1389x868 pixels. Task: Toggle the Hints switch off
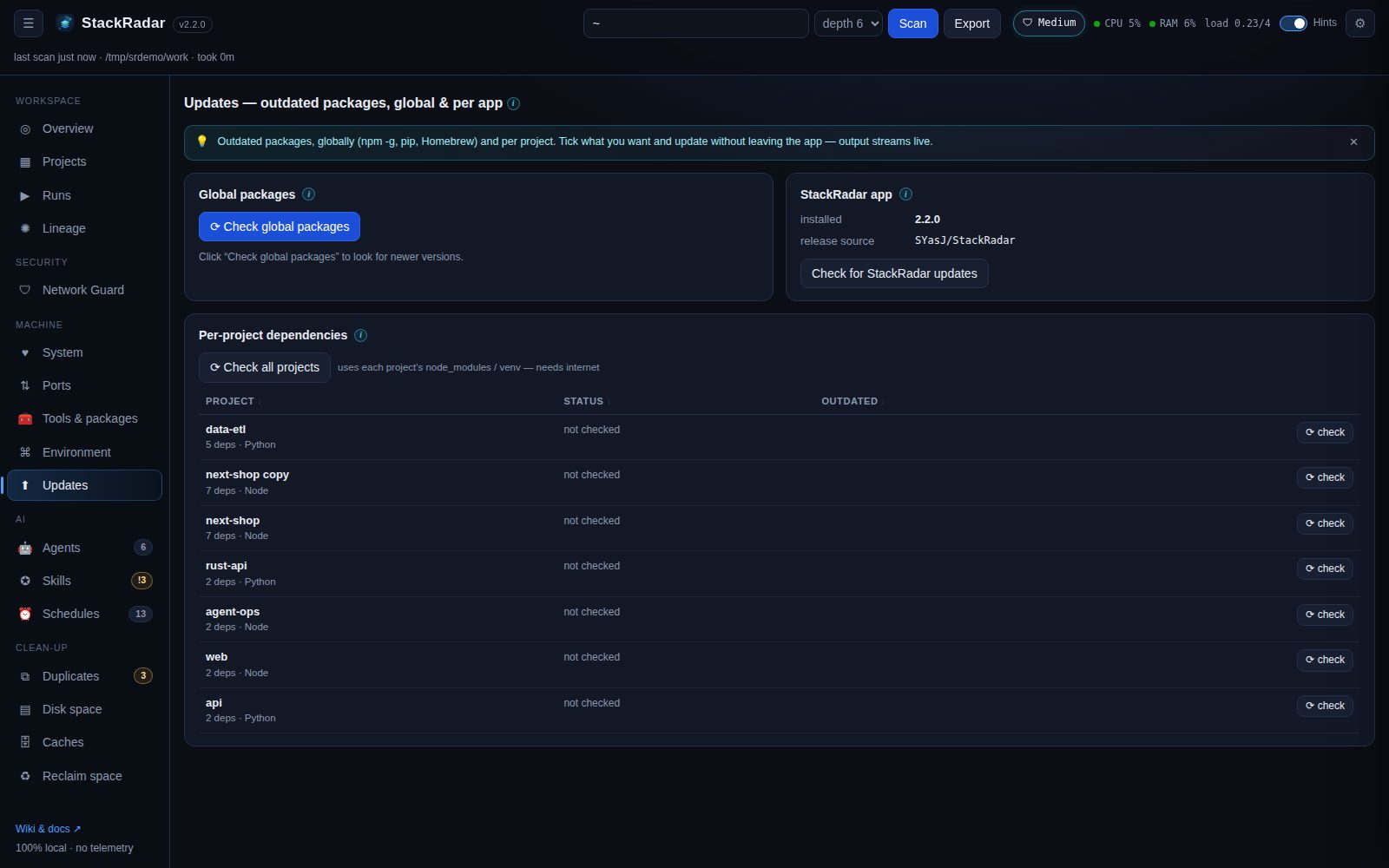click(1294, 23)
